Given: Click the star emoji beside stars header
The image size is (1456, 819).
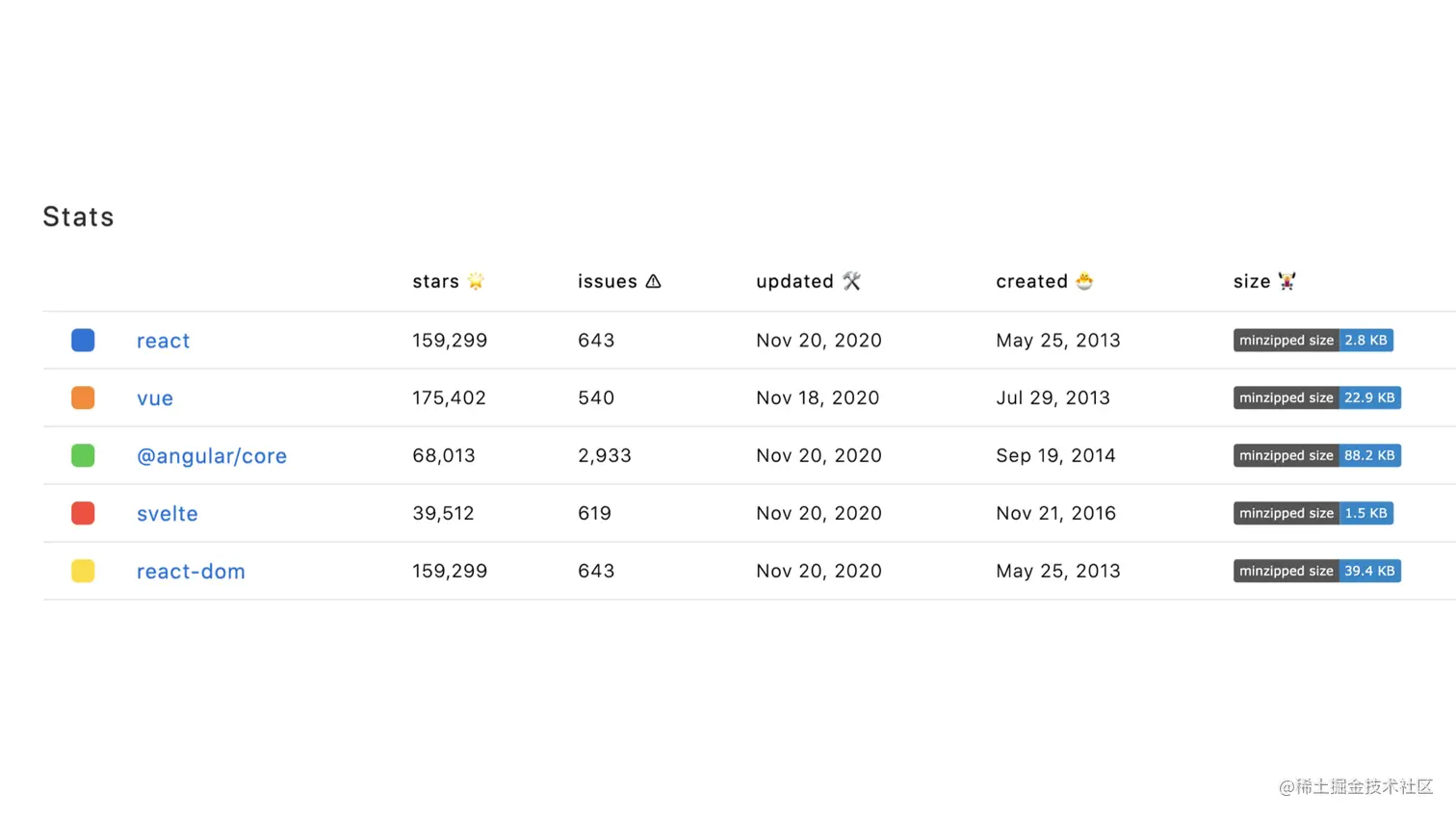Looking at the screenshot, I should [x=476, y=281].
